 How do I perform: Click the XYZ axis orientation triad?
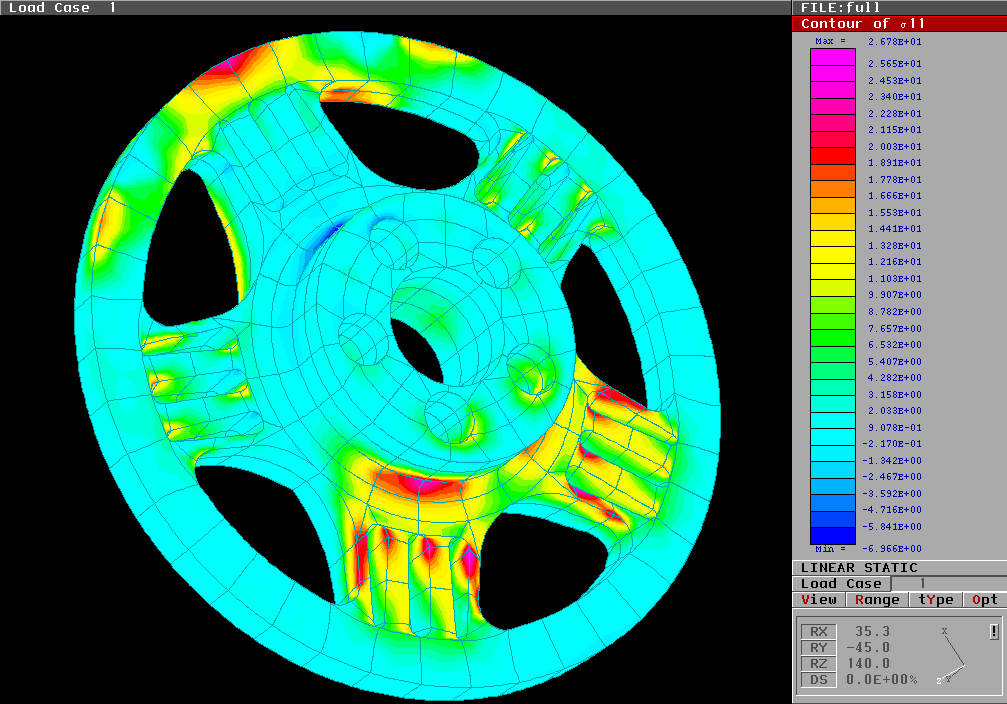coord(952,655)
